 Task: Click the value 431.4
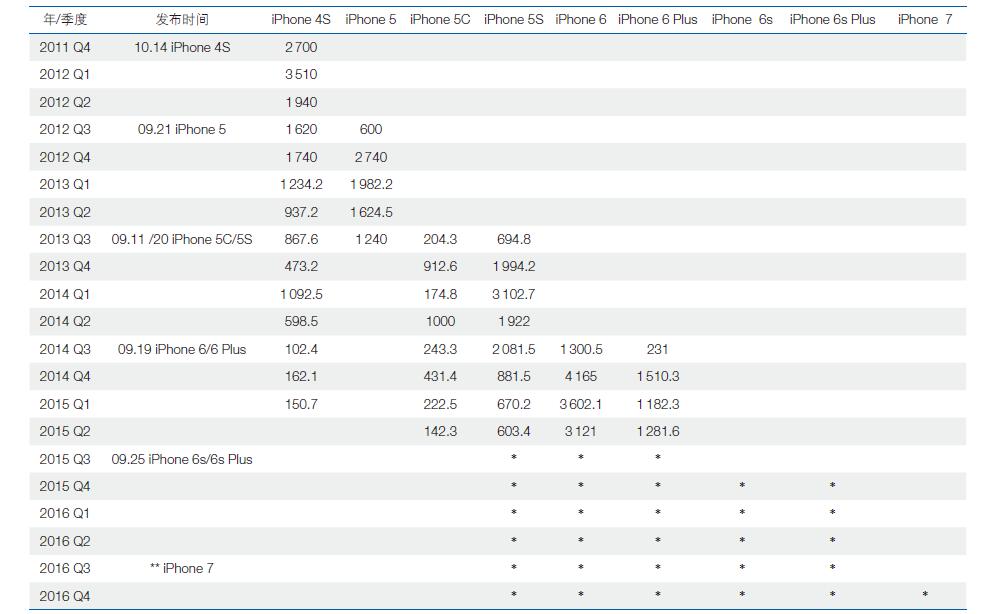(x=440, y=377)
